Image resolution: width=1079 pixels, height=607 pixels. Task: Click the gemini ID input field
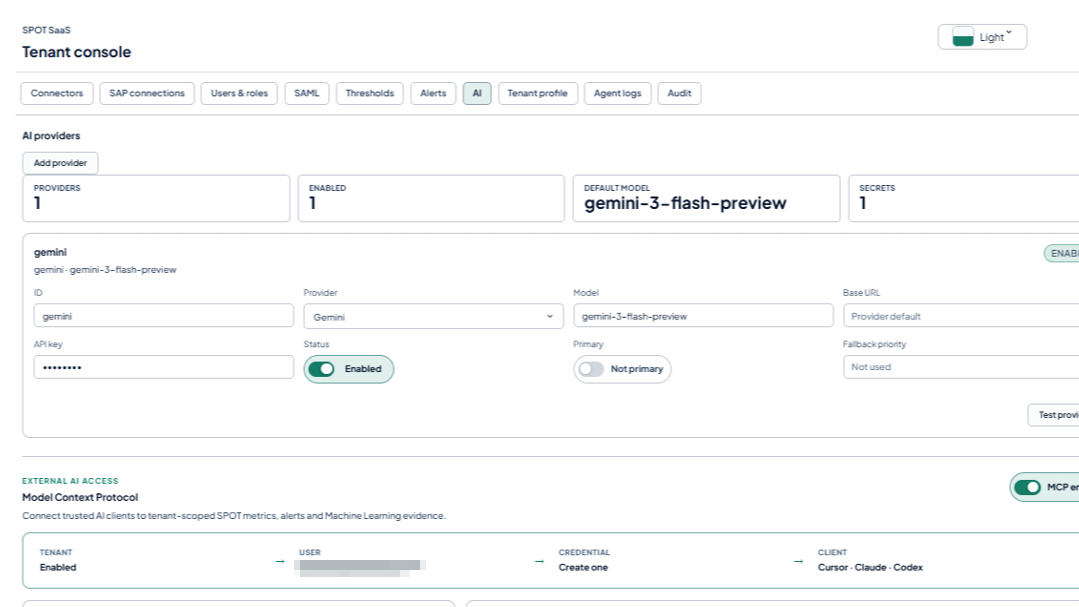point(164,316)
